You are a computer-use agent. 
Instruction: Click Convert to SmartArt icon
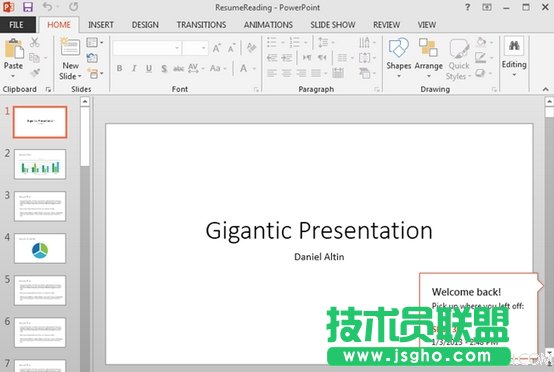(365, 73)
